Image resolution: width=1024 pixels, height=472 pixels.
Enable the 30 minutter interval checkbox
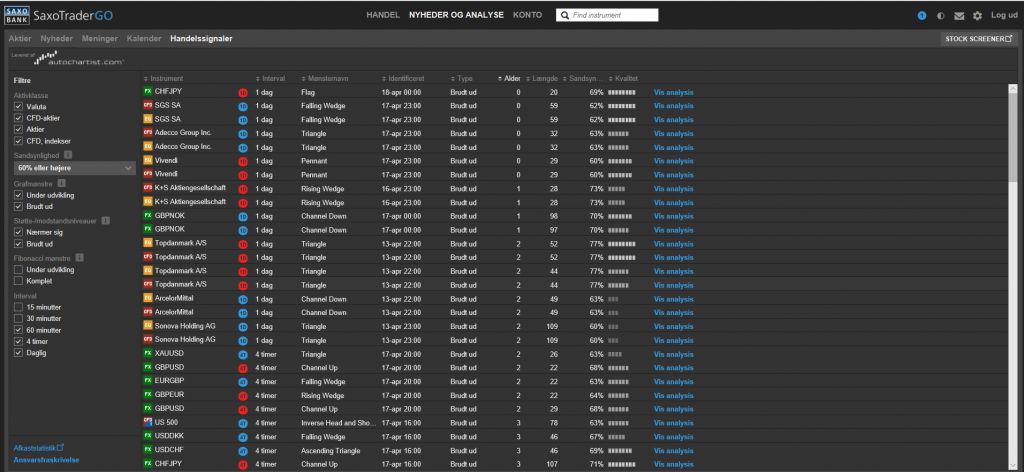[18, 319]
